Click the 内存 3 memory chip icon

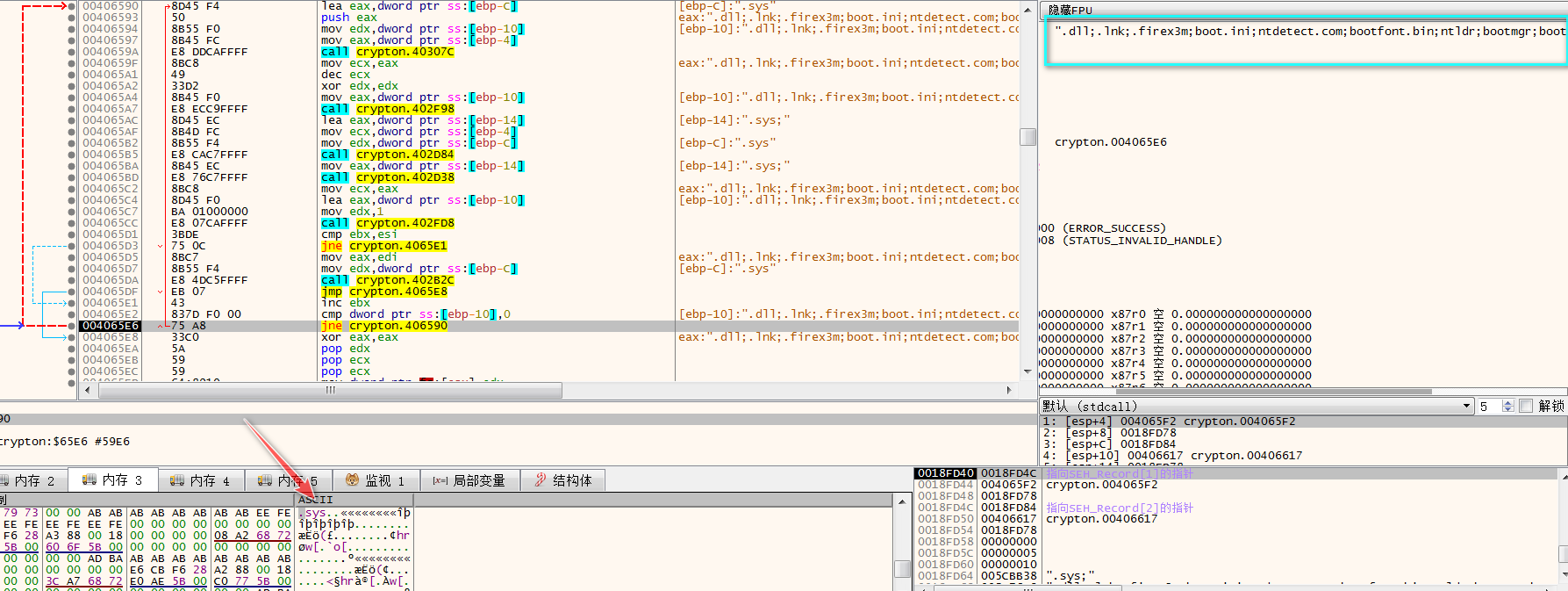click(x=89, y=480)
